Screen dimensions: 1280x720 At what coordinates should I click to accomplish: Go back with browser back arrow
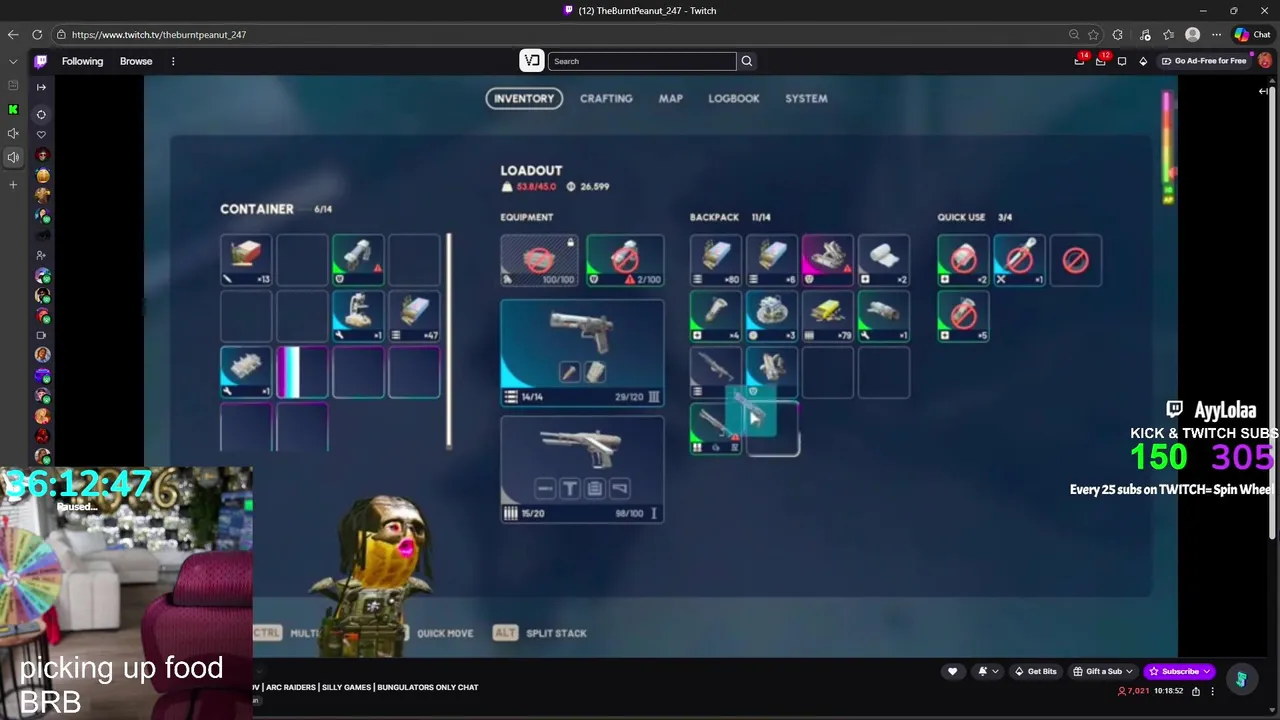click(12, 34)
